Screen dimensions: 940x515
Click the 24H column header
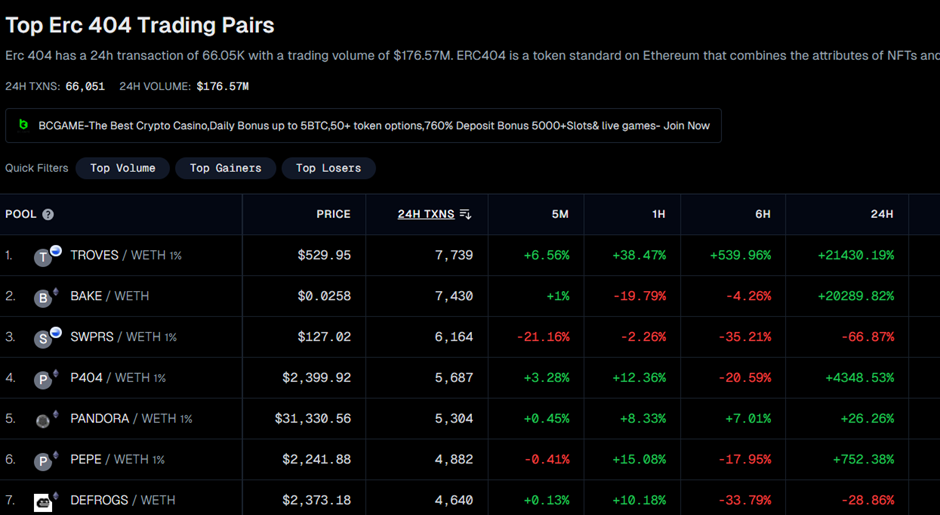(x=882, y=214)
